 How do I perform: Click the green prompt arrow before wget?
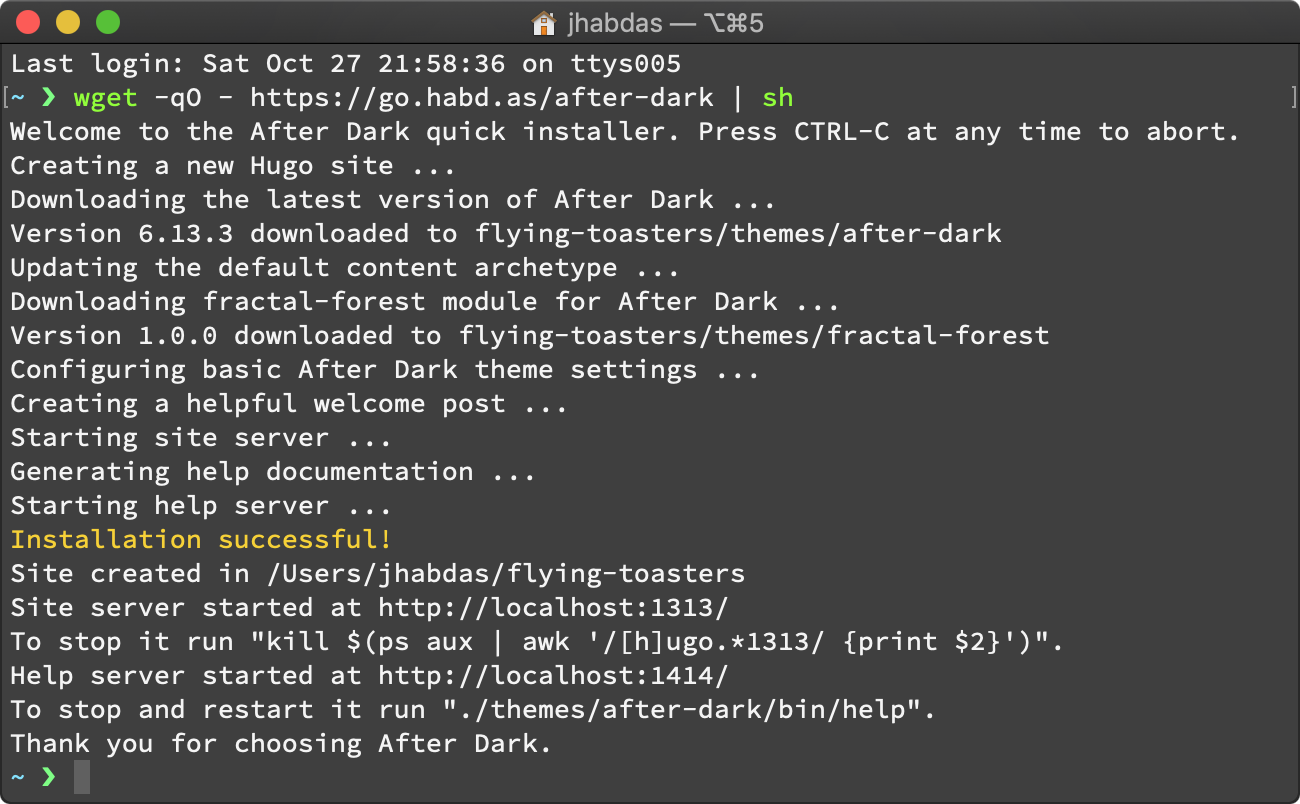48,98
